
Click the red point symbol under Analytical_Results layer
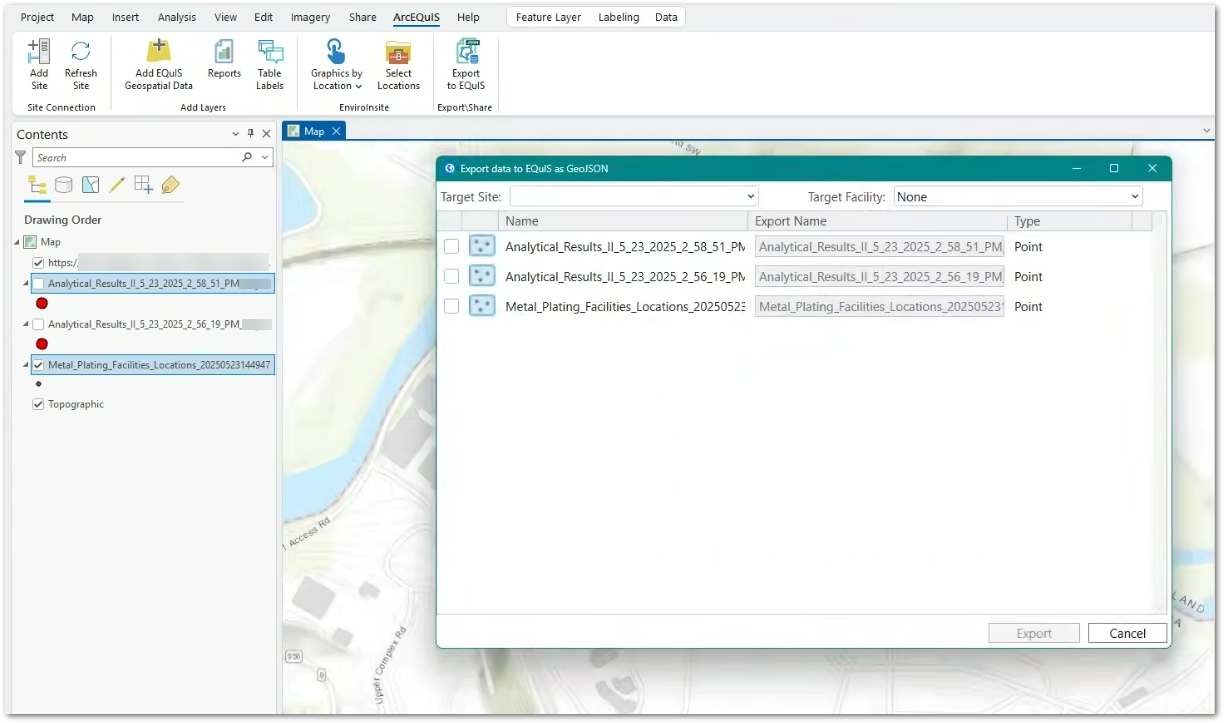coord(42,303)
